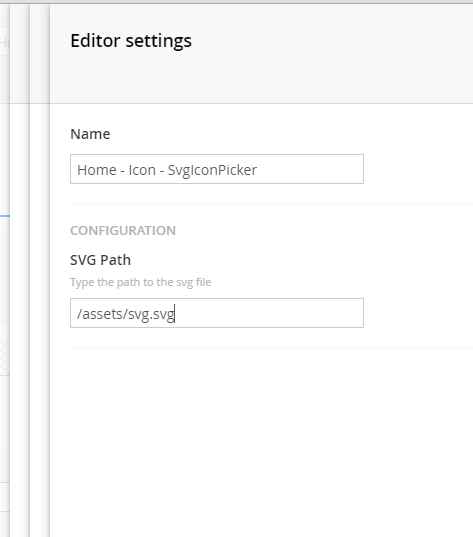Place cursor on the word 'Home' in Name field
The height and width of the screenshot is (537, 473).
click(97, 170)
